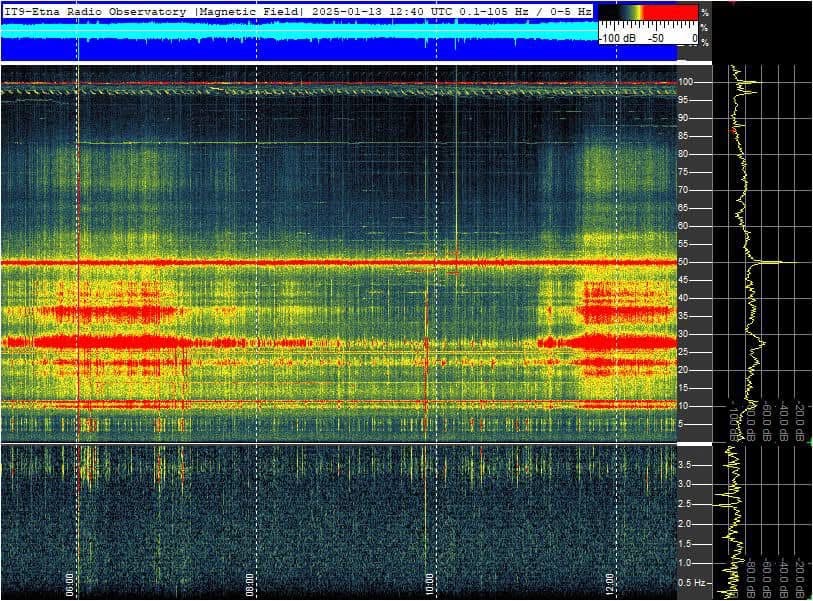
Task: Click the 0.5 Hz label on the lower axis
Action: pos(692,583)
